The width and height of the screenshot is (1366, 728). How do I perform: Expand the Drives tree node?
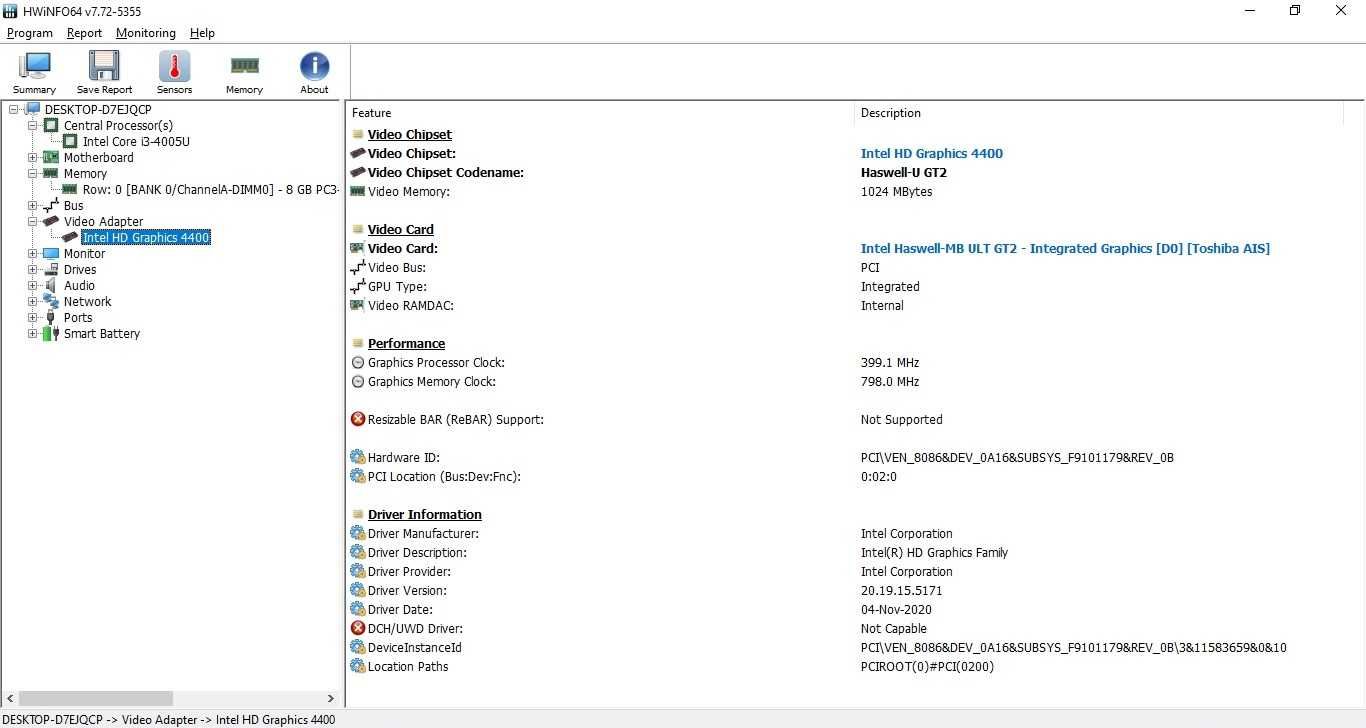[x=32, y=269]
